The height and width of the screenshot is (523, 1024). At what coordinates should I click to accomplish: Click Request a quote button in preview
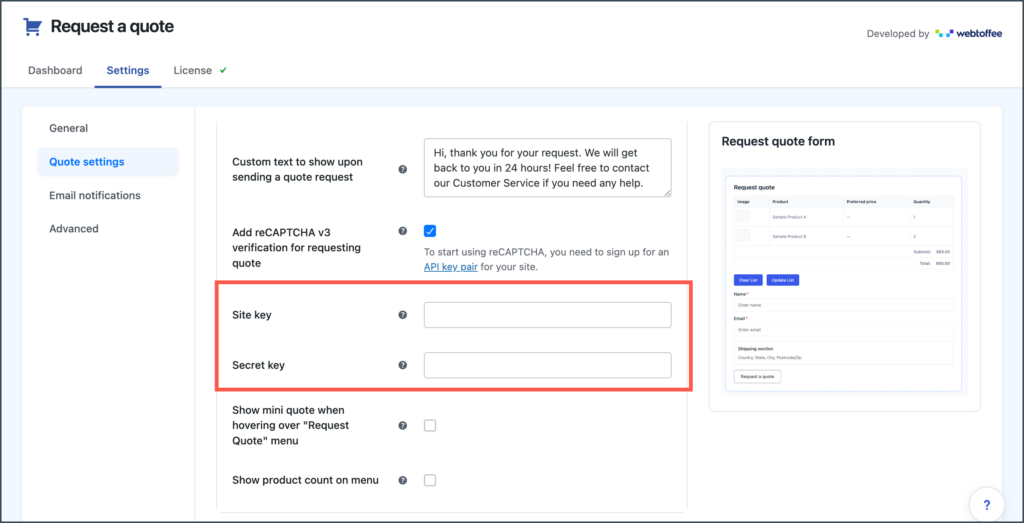(758, 377)
